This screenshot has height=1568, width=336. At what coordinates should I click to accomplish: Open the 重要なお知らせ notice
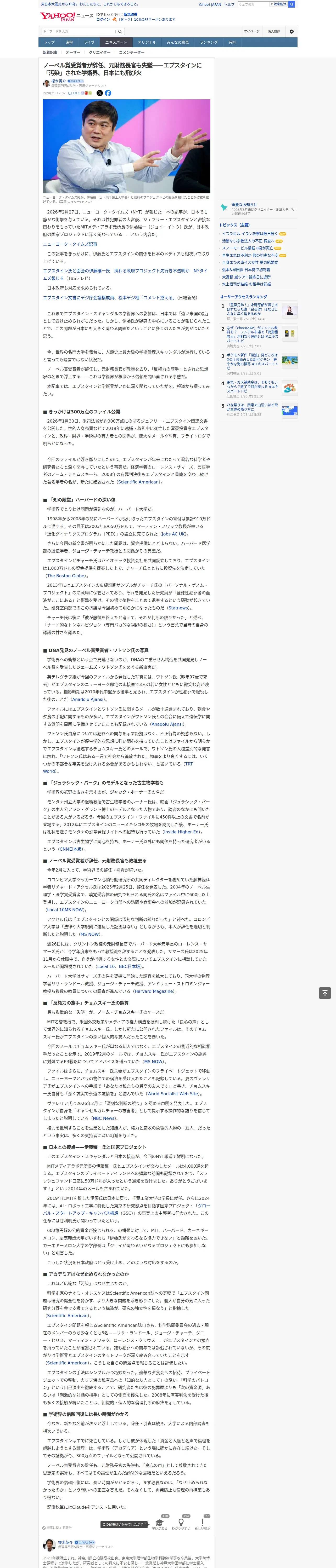point(244,205)
